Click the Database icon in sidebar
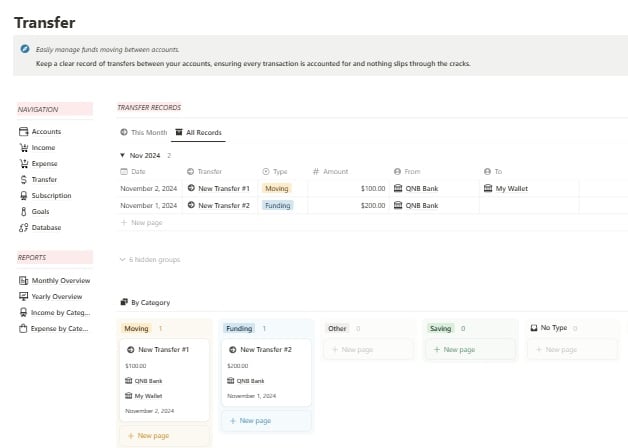 click(23, 228)
